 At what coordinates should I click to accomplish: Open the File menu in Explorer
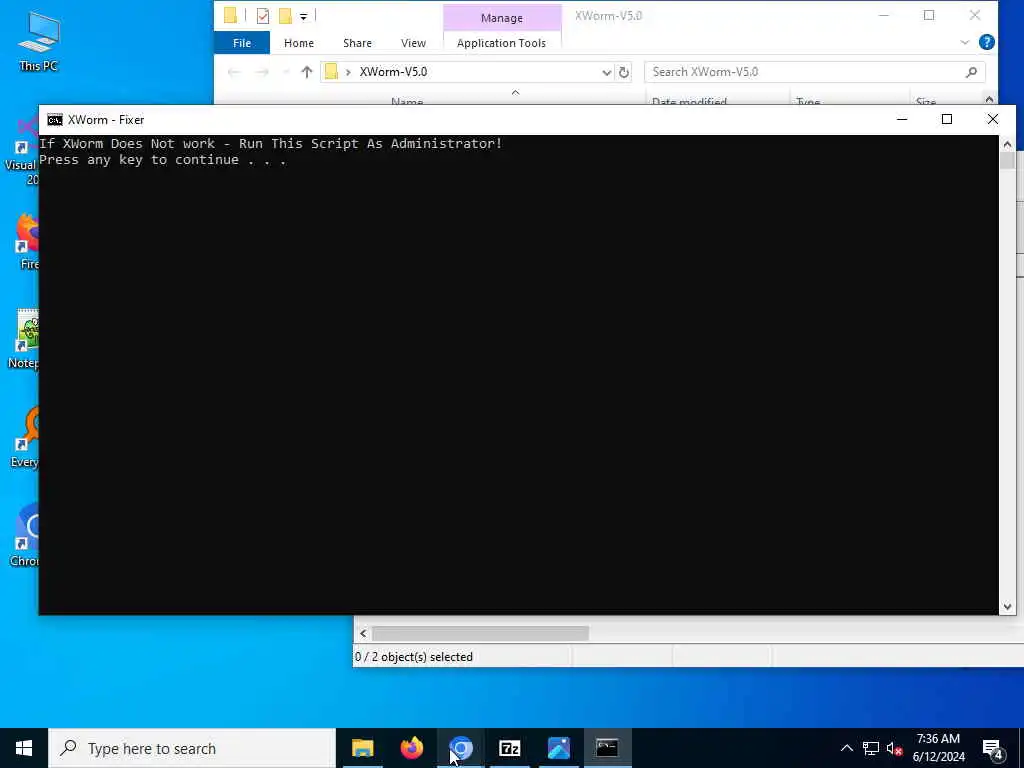[x=242, y=42]
